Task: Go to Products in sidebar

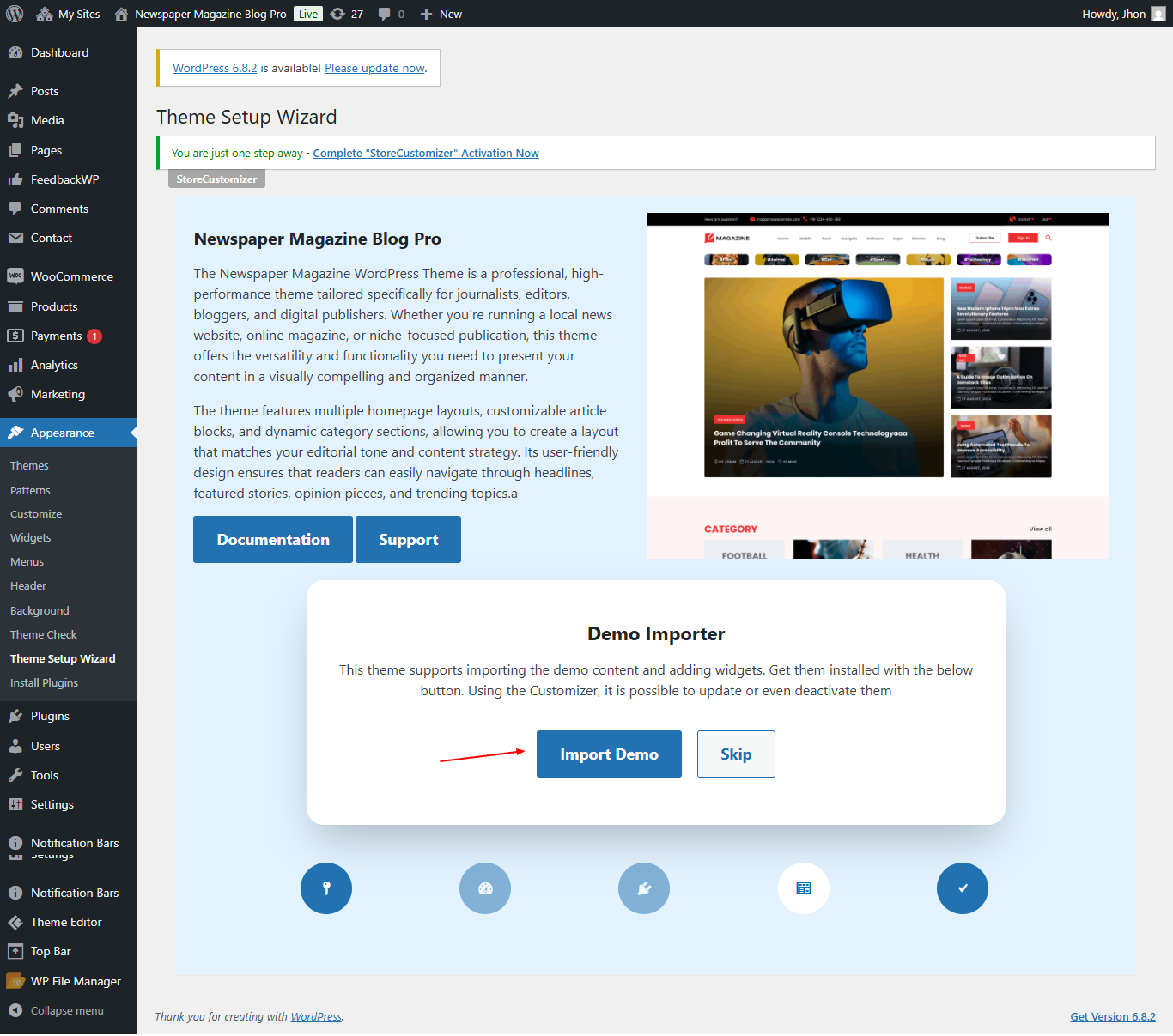Action: coord(69,306)
